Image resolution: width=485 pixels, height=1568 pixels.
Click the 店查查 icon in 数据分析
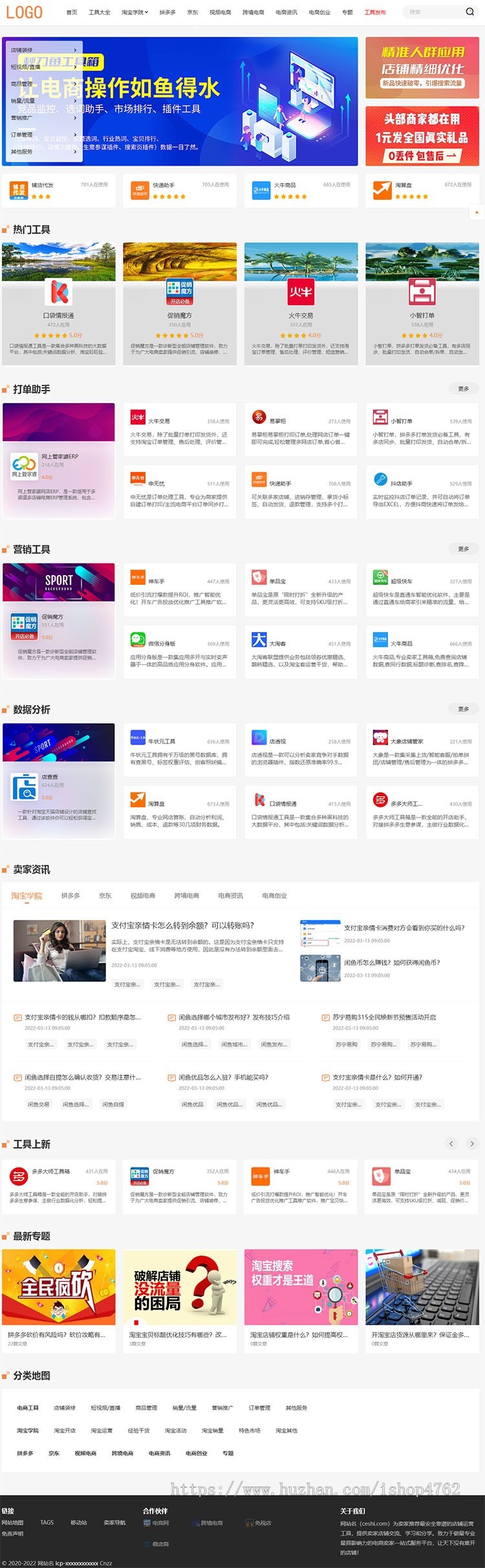tap(24, 787)
